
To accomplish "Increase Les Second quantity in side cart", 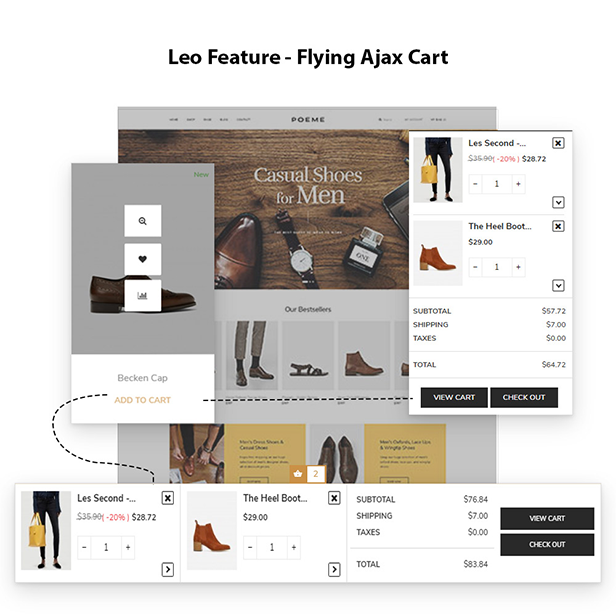I will pyautogui.click(x=518, y=184).
